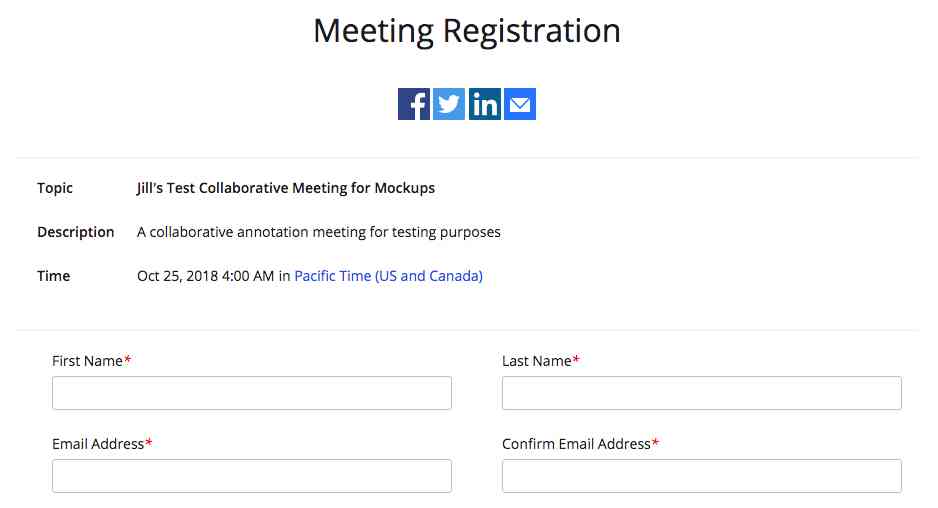The height and width of the screenshot is (508, 938).
Task: Click the LinkedIn share icon
Action: click(485, 104)
